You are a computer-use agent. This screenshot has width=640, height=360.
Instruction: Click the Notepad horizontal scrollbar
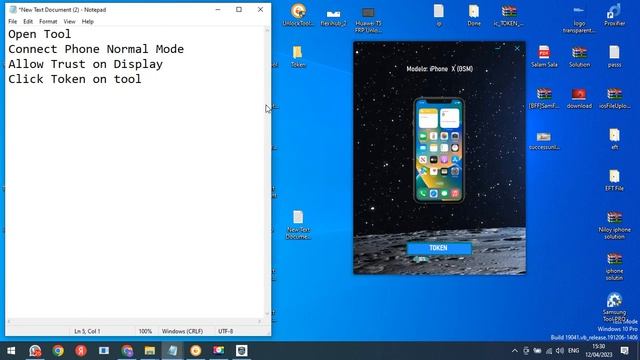135,321
